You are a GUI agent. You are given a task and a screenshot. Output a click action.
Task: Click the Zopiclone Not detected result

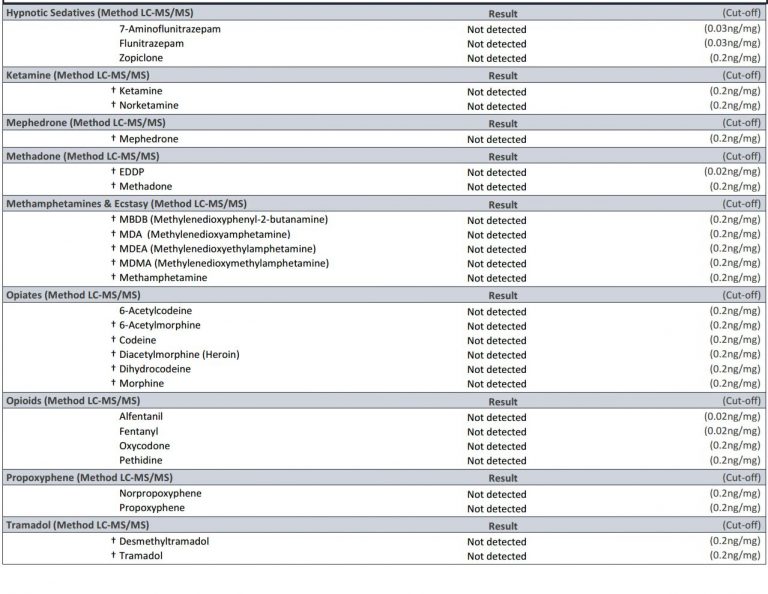pos(497,58)
